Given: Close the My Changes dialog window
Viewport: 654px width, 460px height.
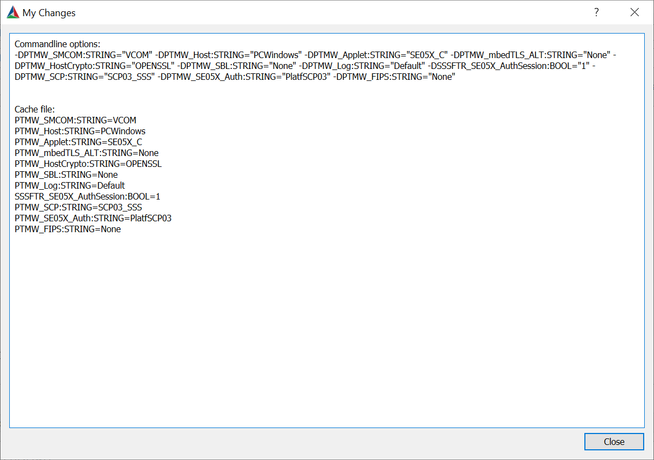Looking at the screenshot, I should pyautogui.click(x=634, y=13).
